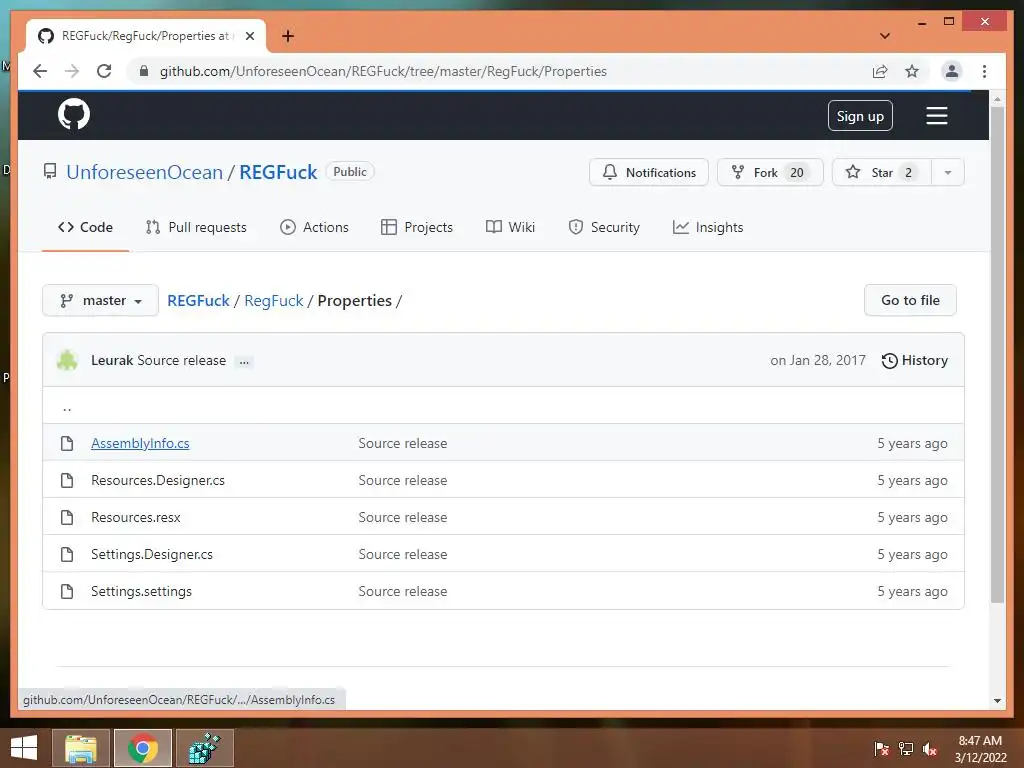The height and width of the screenshot is (768, 1024).
Task: Click the padlock site info icon
Action: 144,71
